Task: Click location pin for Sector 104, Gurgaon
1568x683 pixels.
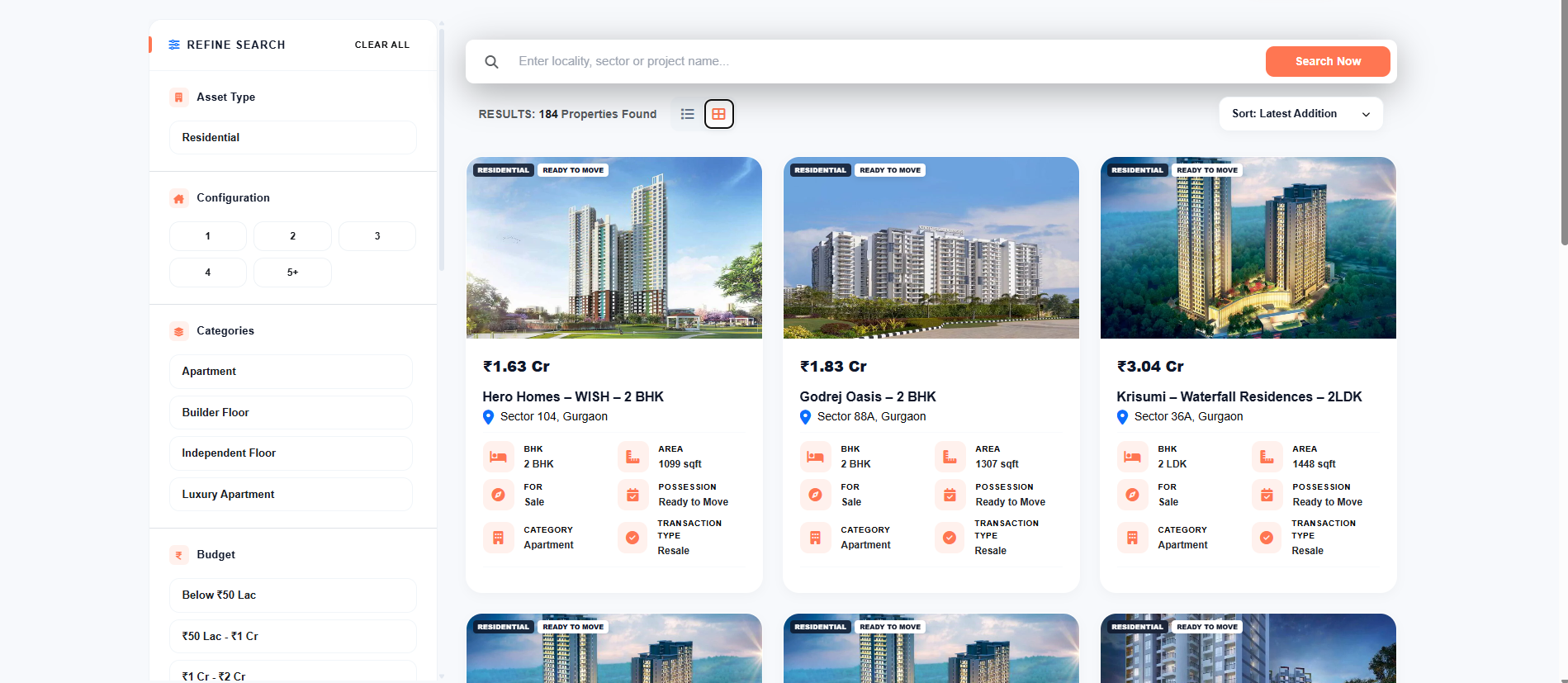Action: [488, 417]
